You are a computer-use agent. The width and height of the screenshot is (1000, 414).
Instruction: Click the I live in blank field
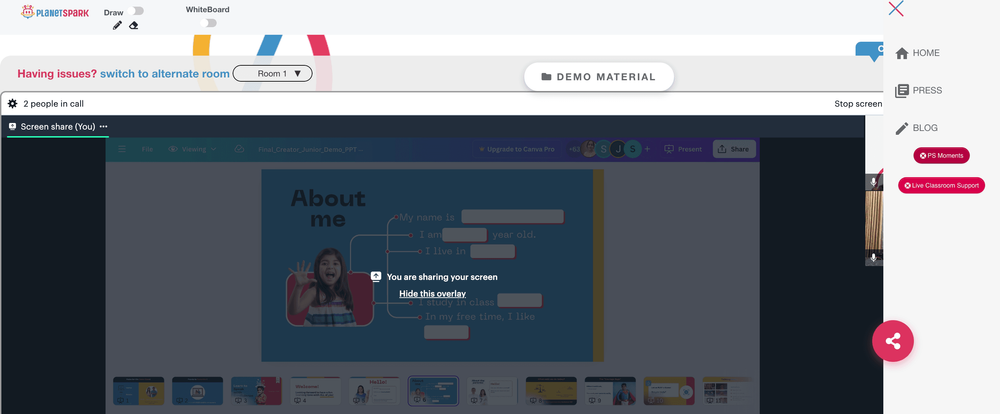tap(493, 251)
